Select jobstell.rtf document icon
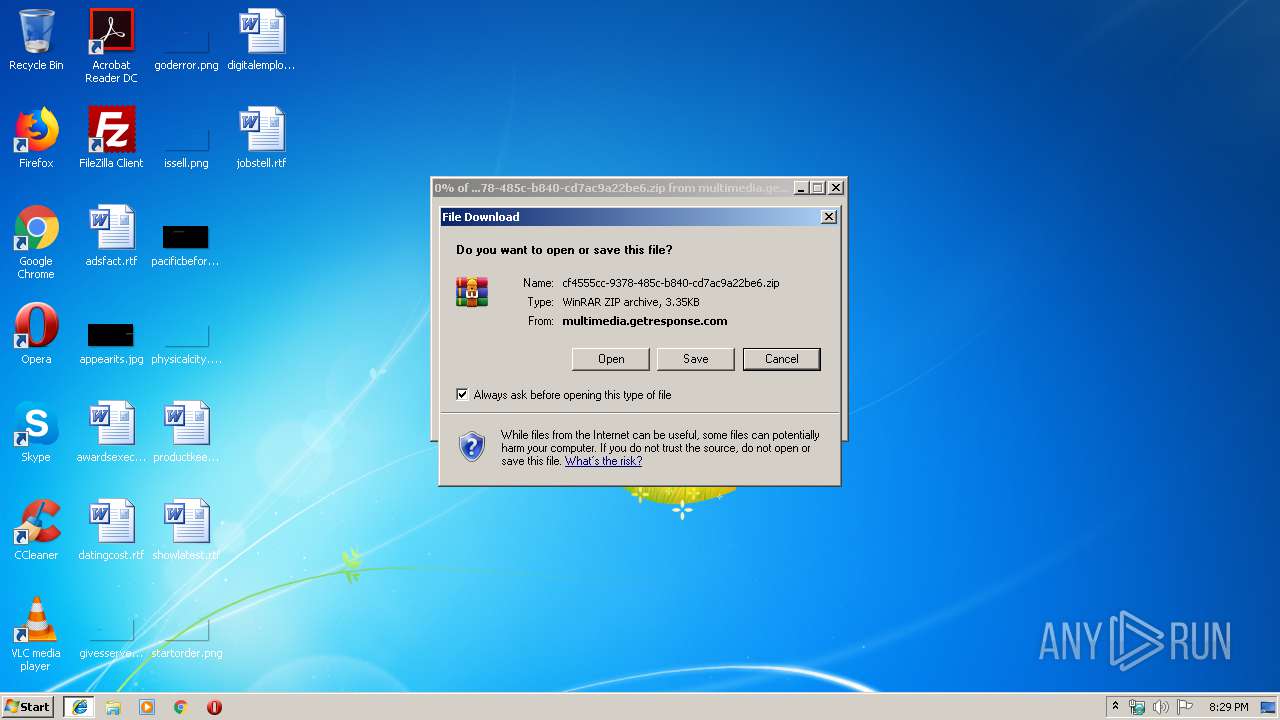This screenshot has height=720, width=1280. click(x=261, y=138)
